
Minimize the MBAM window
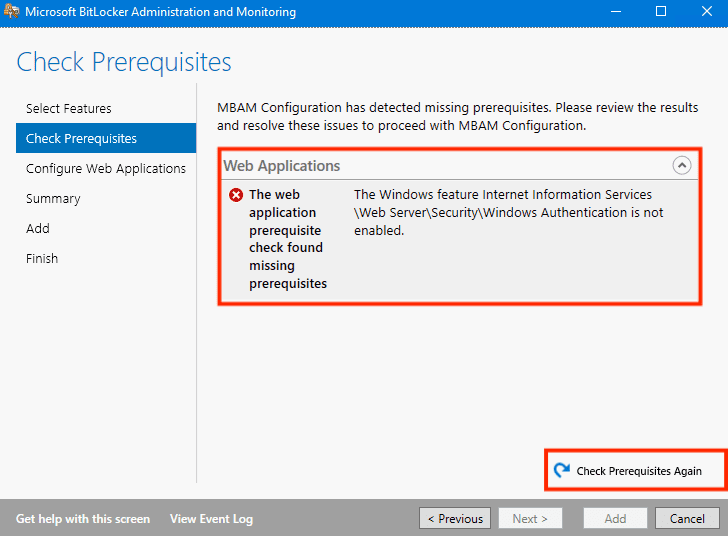616,12
